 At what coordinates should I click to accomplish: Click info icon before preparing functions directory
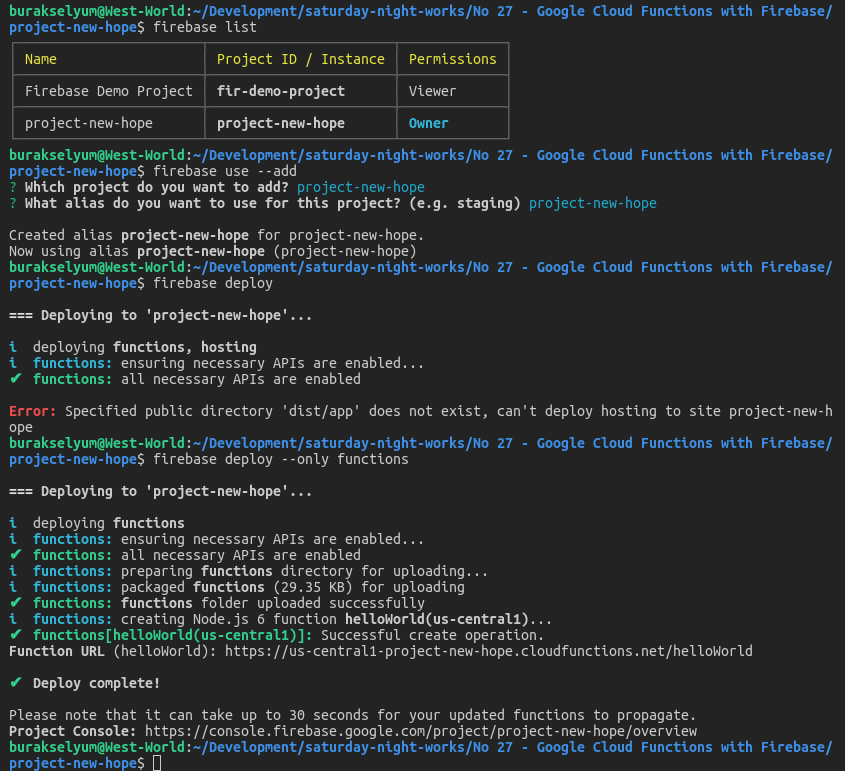pyautogui.click(x=13, y=571)
